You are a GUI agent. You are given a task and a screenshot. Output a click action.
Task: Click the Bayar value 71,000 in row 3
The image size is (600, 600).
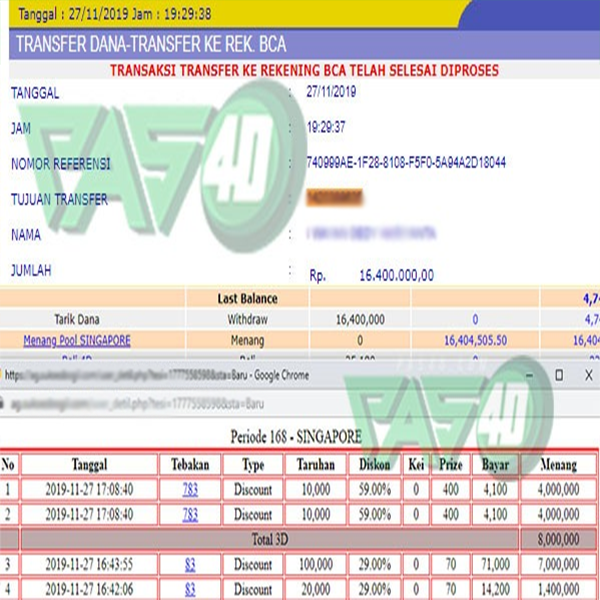pyautogui.click(x=495, y=564)
